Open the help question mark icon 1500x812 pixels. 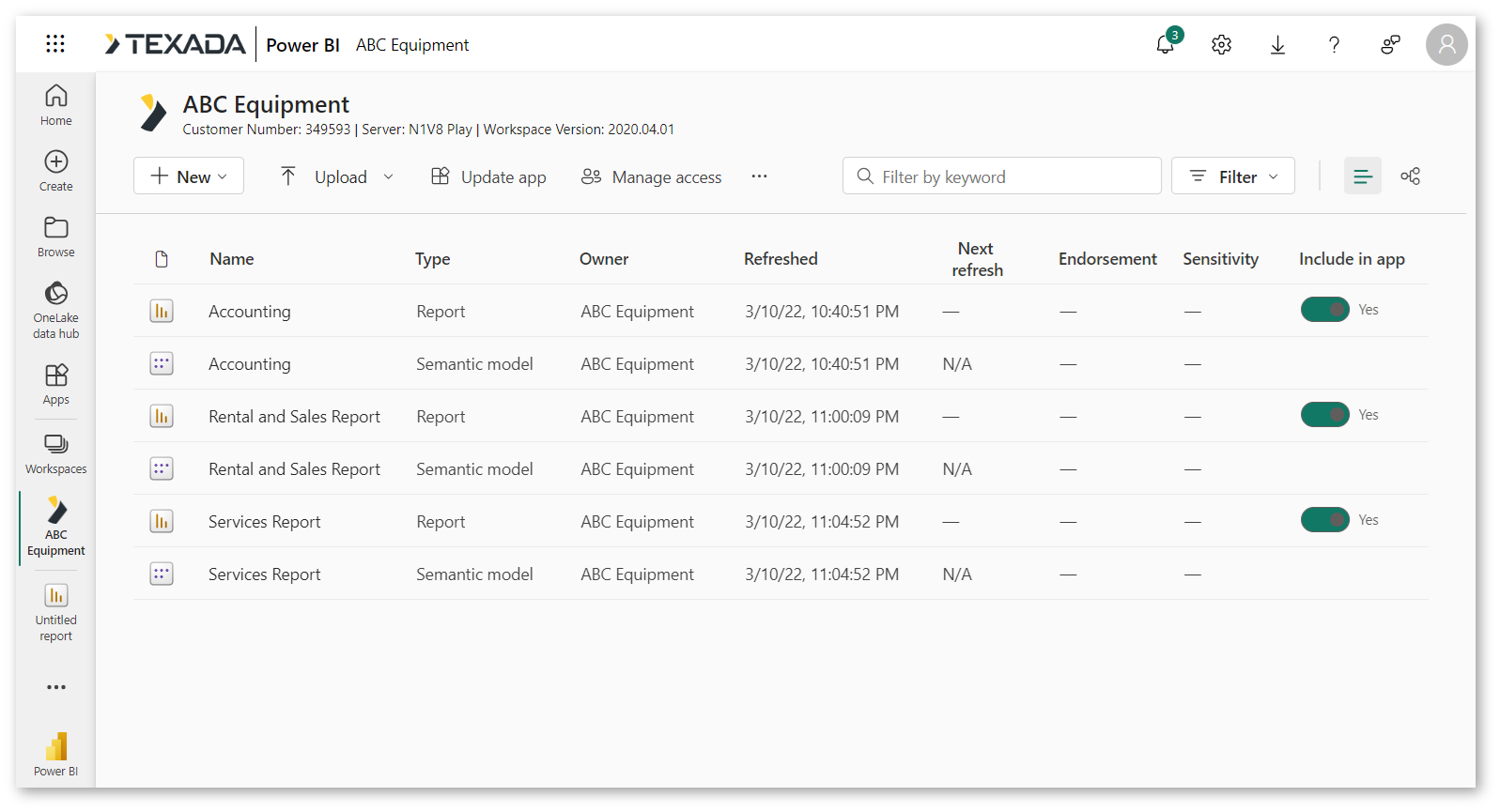(1334, 44)
